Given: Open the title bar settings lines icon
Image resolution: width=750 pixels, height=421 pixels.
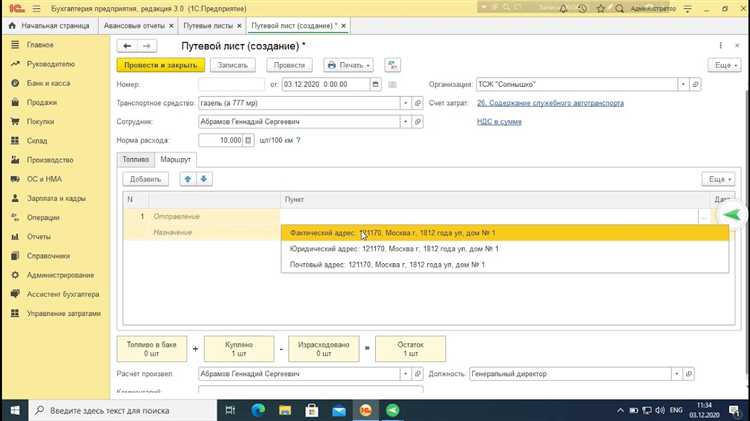Looking at the screenshot, I should coord(687,9).
